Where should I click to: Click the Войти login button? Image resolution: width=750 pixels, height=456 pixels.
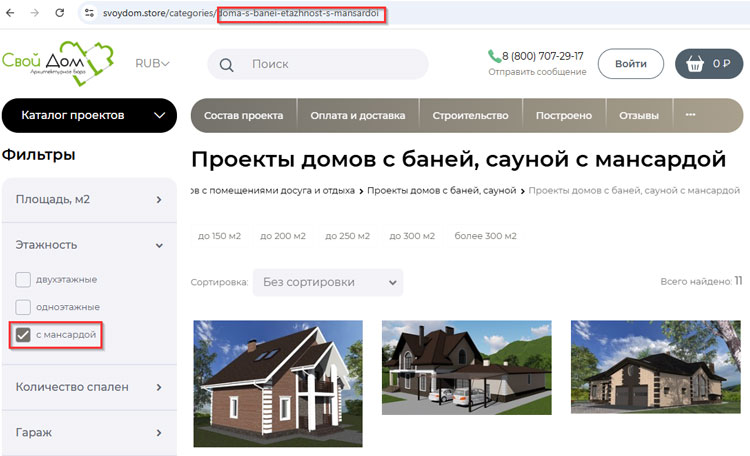click(x=630, y=64)
